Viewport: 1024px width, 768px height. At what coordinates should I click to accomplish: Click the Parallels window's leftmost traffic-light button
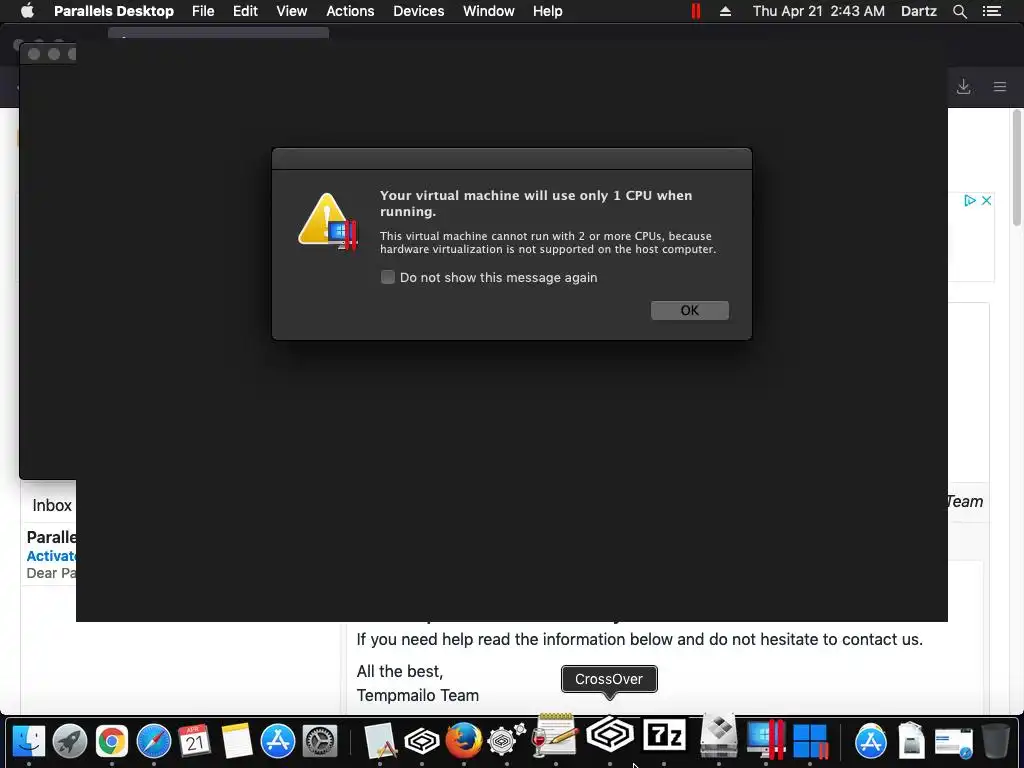coord(34,54)
